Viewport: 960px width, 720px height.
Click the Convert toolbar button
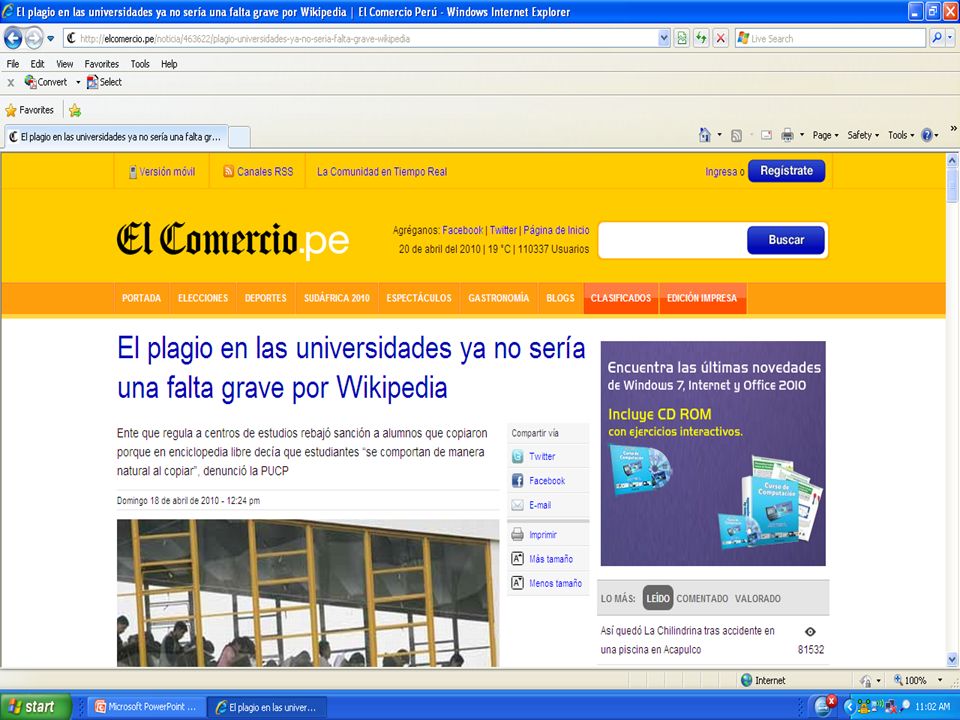46,82
